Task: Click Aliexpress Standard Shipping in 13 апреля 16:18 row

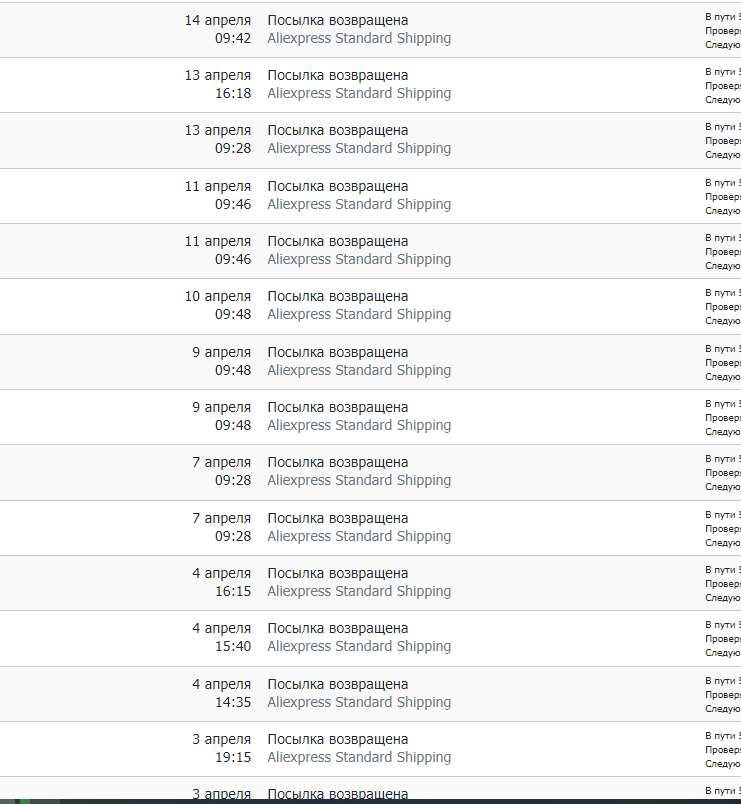Action: tap(359, 93)
